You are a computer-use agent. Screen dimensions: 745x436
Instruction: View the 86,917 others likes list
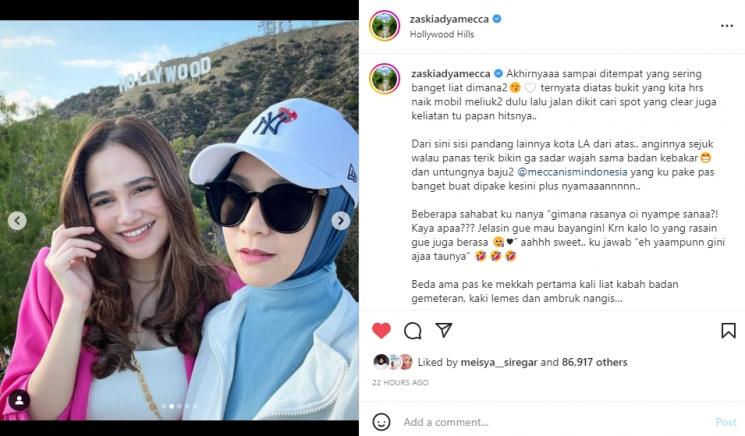click(x=594, y=362)
